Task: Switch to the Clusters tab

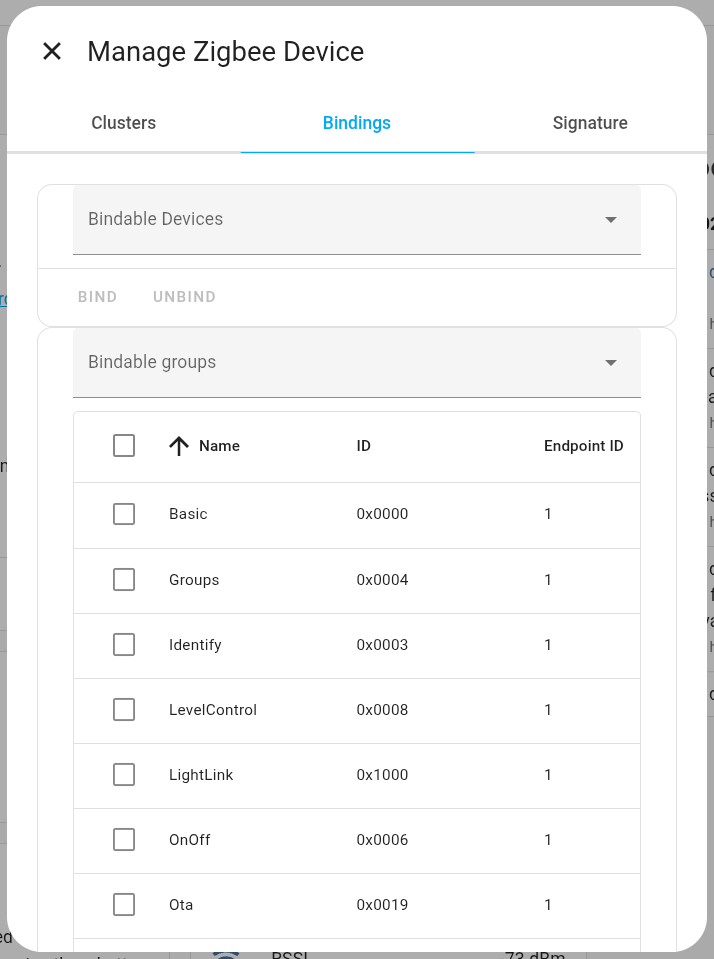Action: [x=124, y=123]
